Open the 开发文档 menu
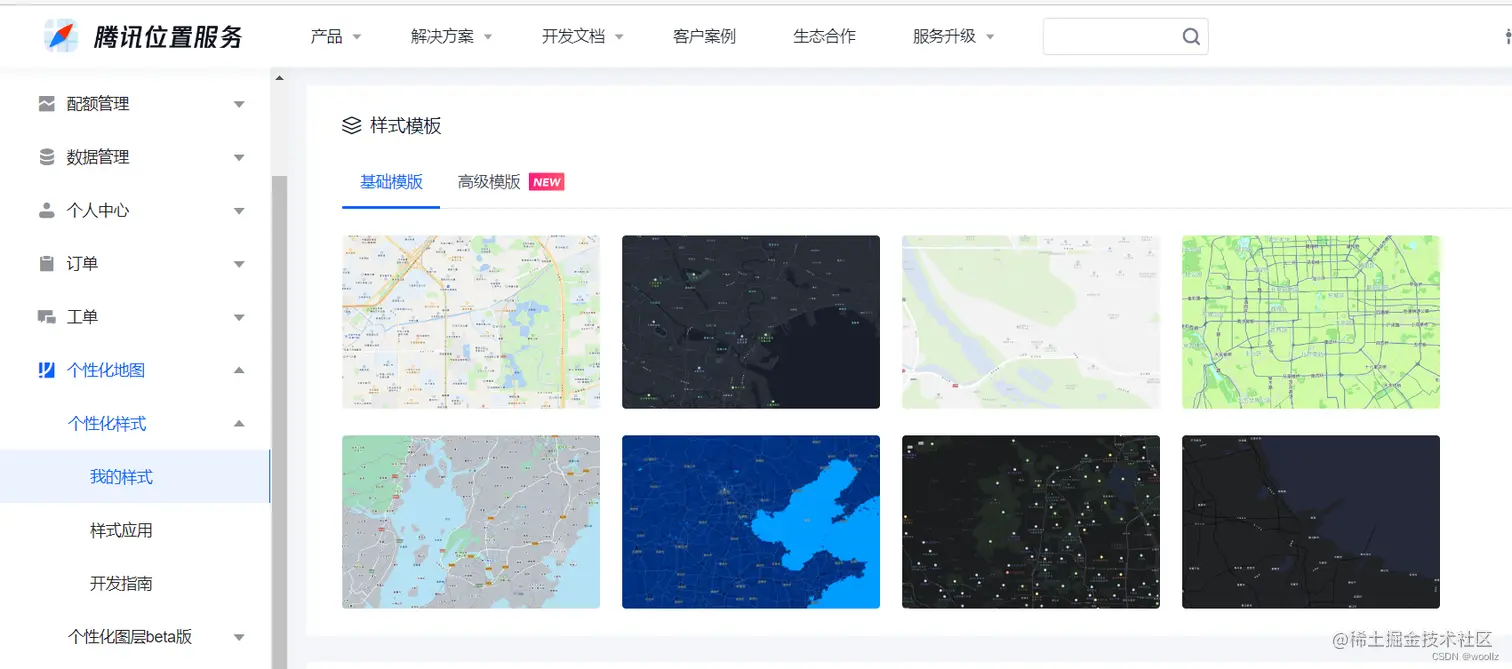Viewport: 1512px width, 669px height. (573, 35)
